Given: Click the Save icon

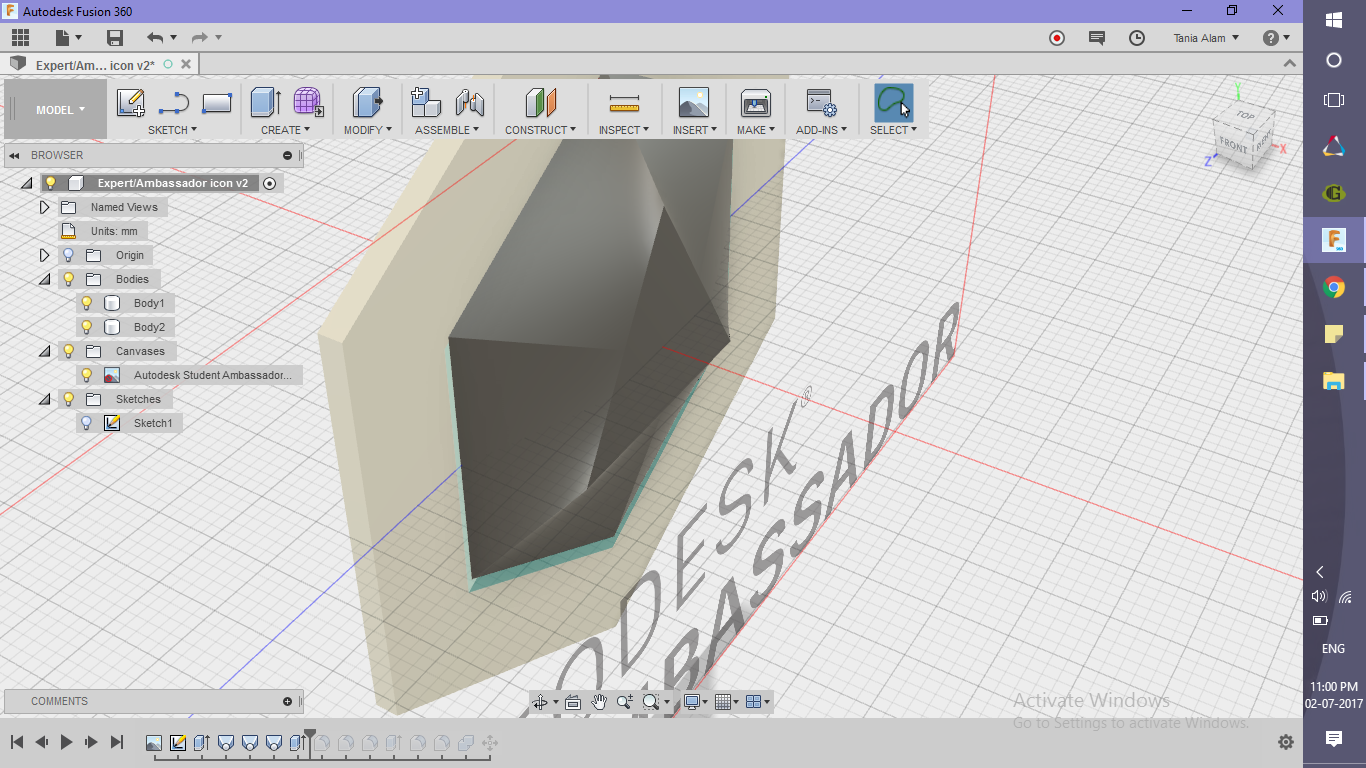Looking at the screenshot, I should 115,38.
